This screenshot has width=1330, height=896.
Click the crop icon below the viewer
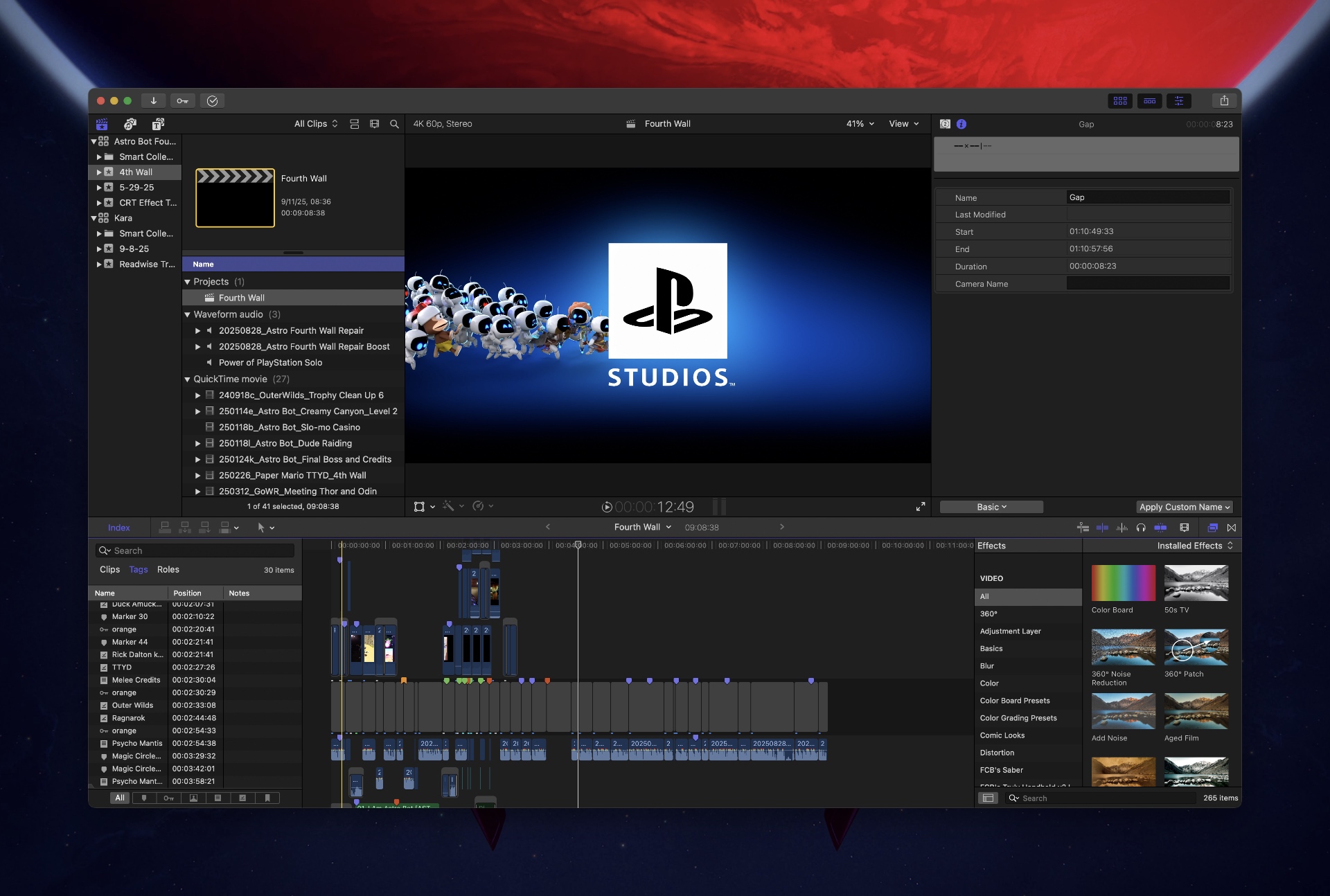click(x=420, y=506)
